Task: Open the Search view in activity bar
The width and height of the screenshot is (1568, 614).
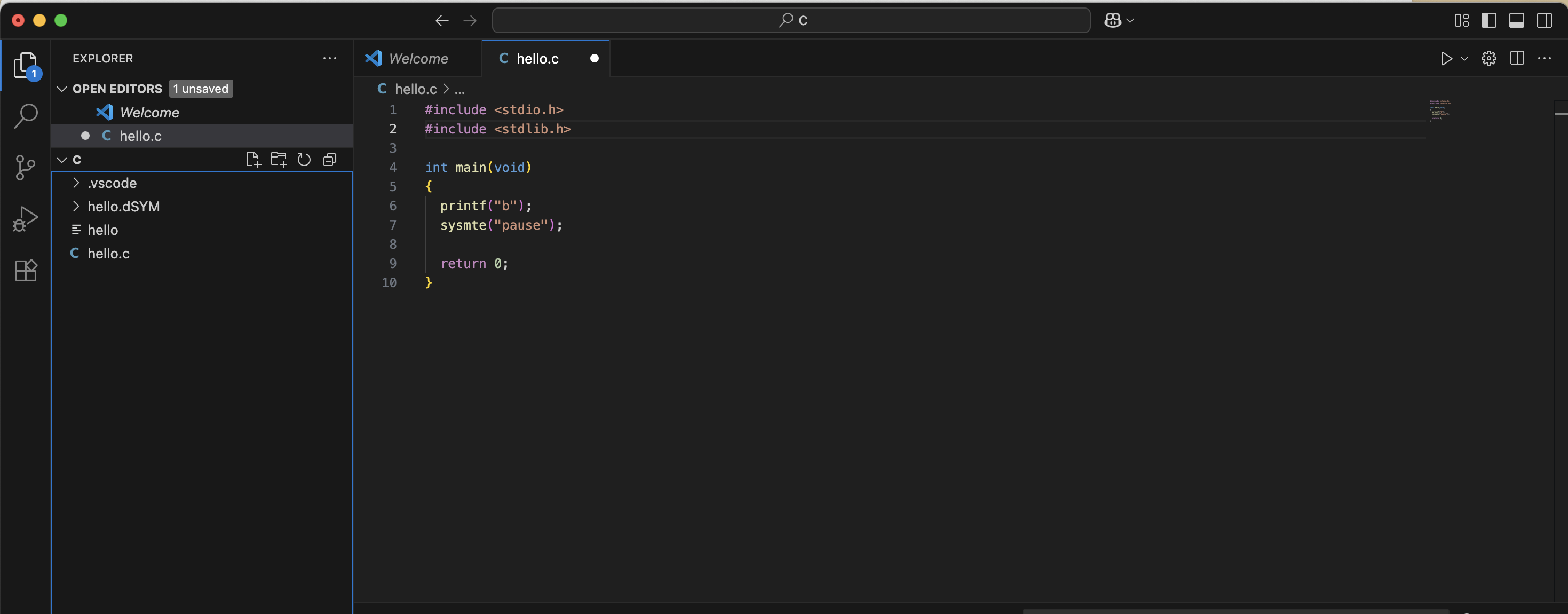Action: point(26,115)
